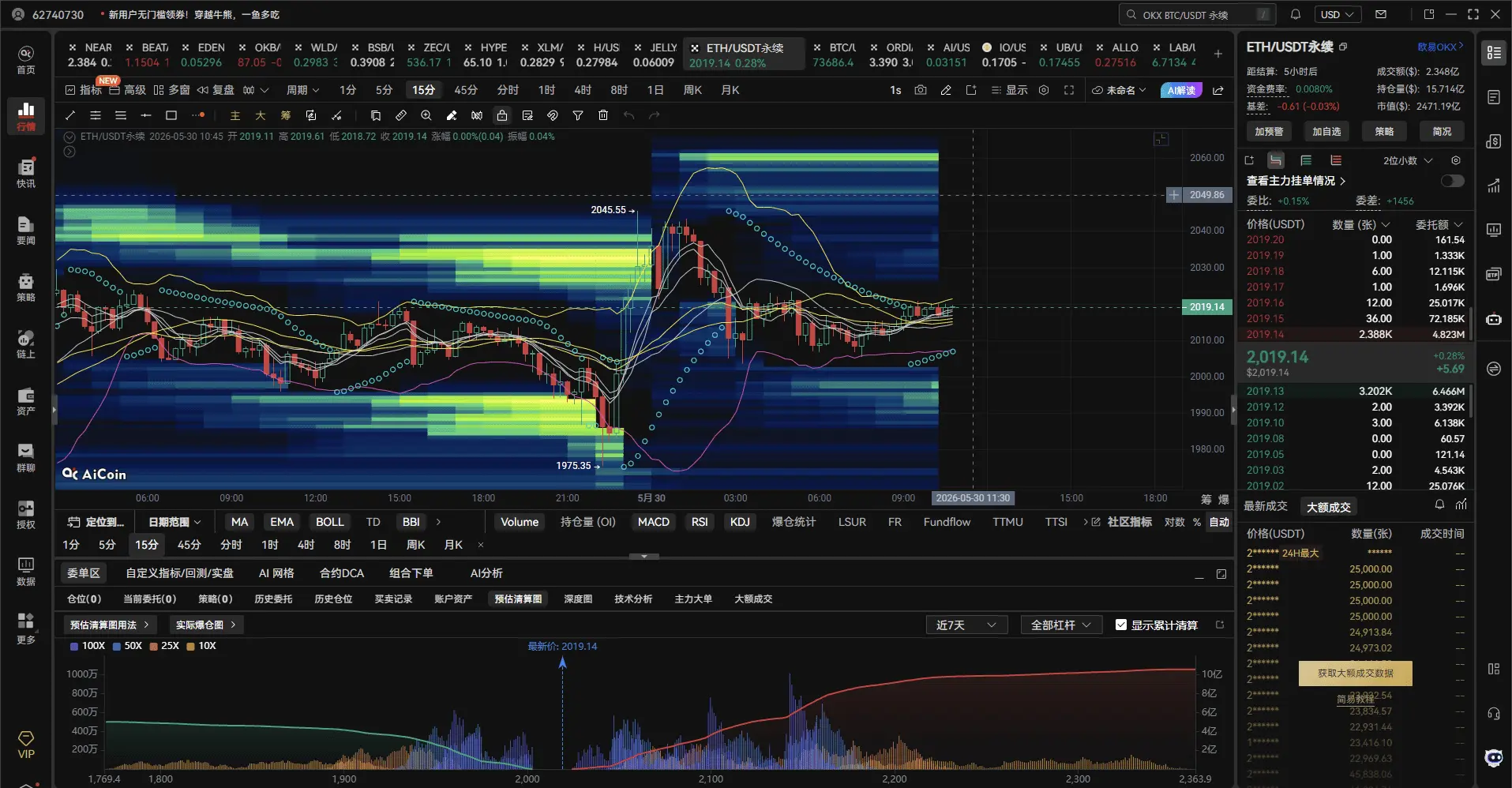Open the 行情 (market) sidebar section
This screenshot has width=1512, height=788.
pos(26,115)
